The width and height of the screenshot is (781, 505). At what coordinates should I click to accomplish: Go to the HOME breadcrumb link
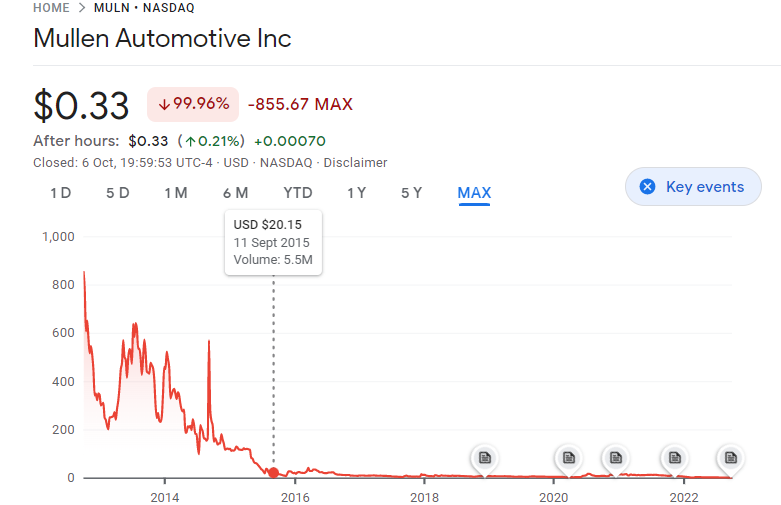51,8
